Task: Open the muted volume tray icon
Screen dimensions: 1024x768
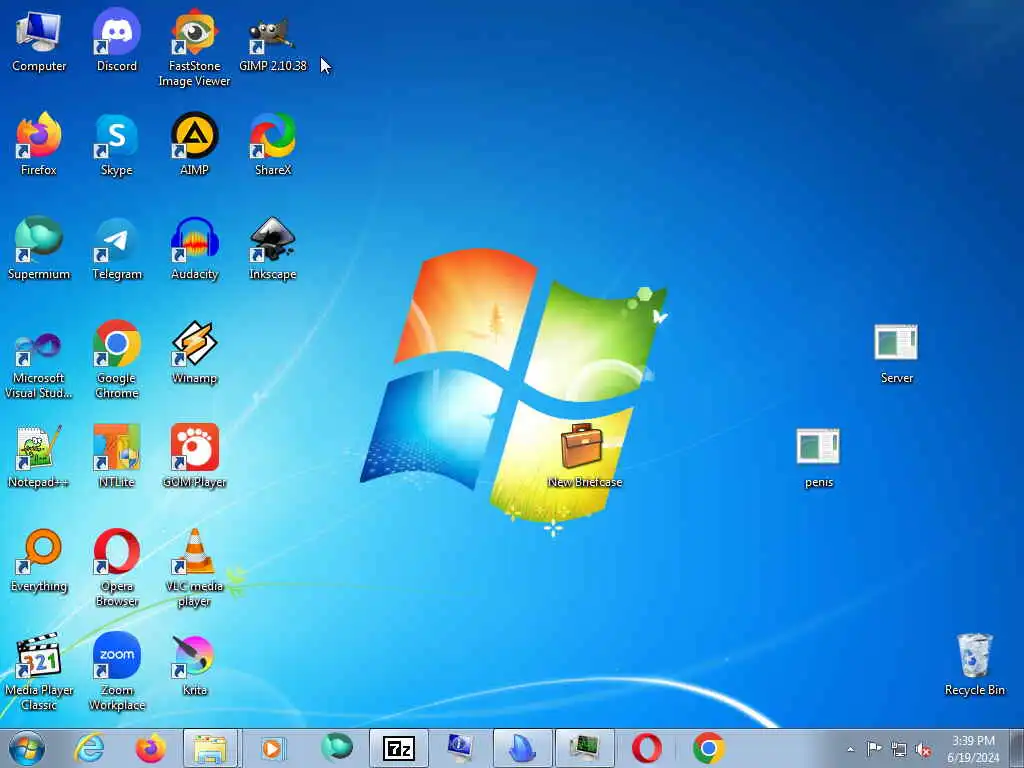Action: click(923, 749)
